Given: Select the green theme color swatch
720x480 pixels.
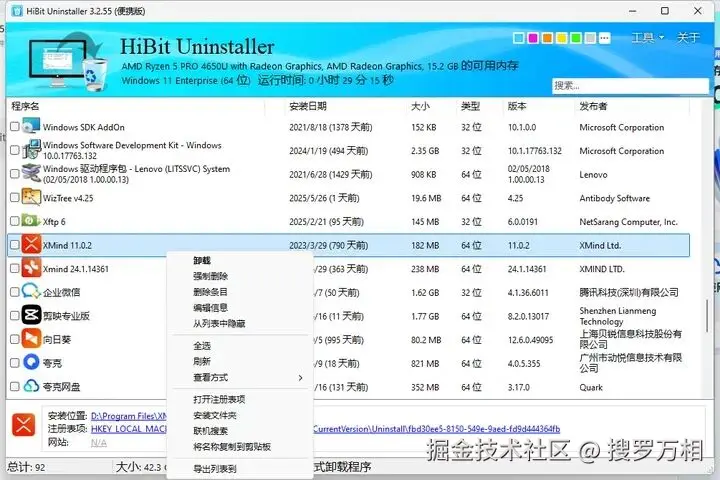Looking at the screenshot, I should coord(576,38).
